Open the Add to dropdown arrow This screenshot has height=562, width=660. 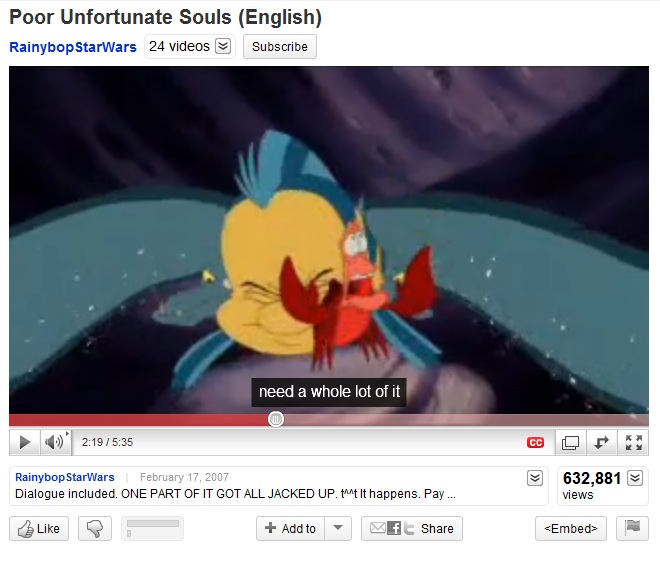coord(338,528)
